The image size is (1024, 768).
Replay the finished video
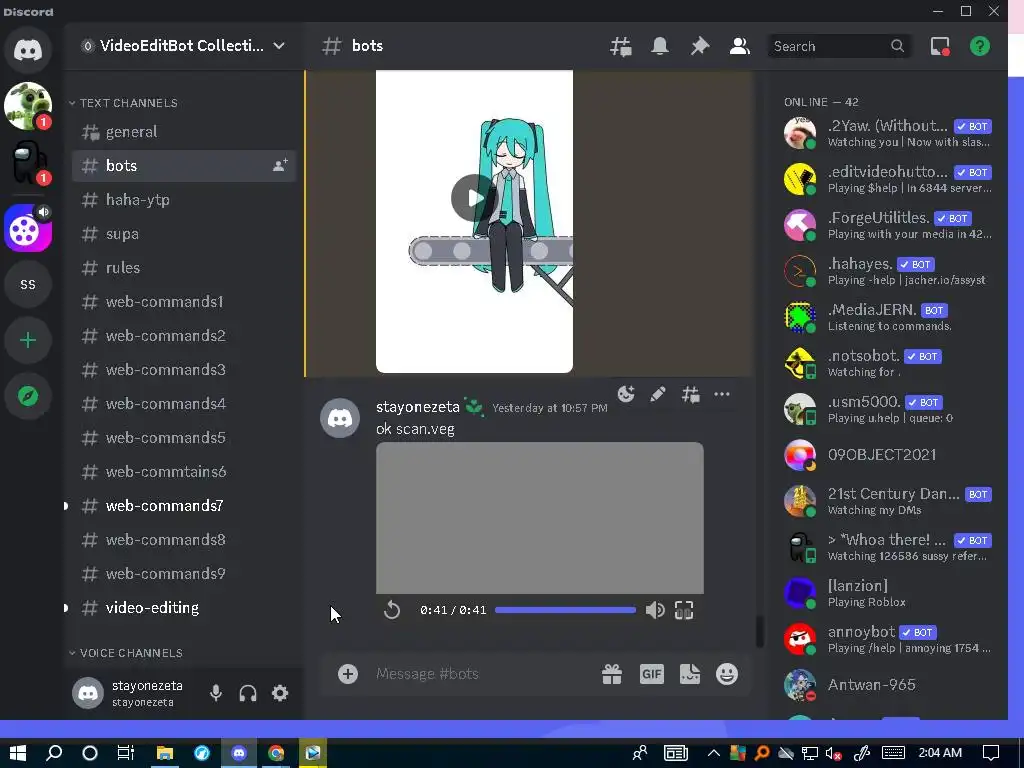click(392, 610)
